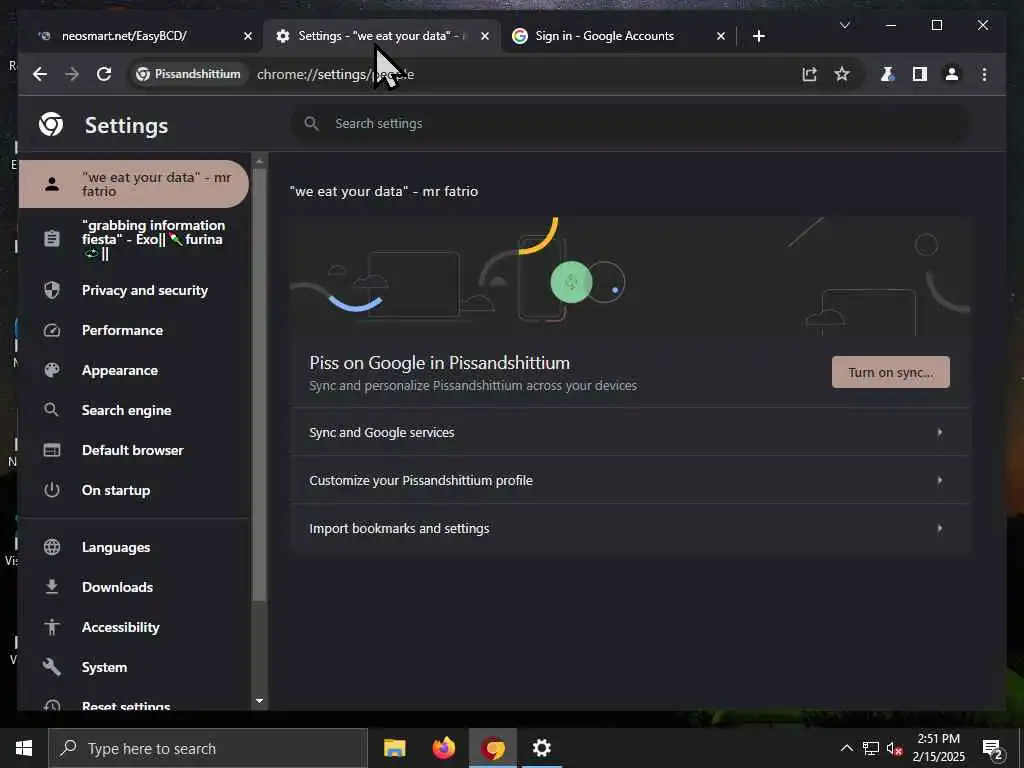Close the Settings tab
Viewport: 1024px width, 768px height.
485,36
